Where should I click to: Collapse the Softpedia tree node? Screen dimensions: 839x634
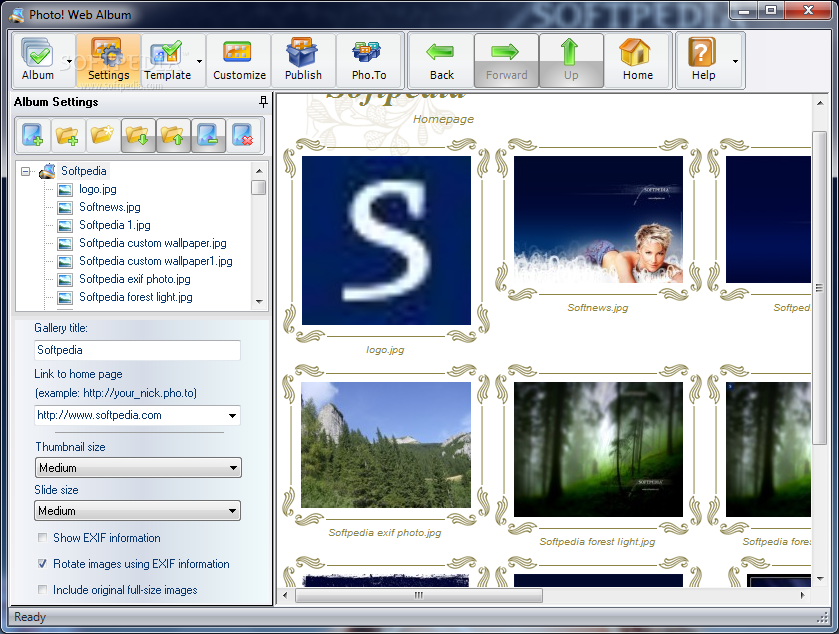[25, 172]
